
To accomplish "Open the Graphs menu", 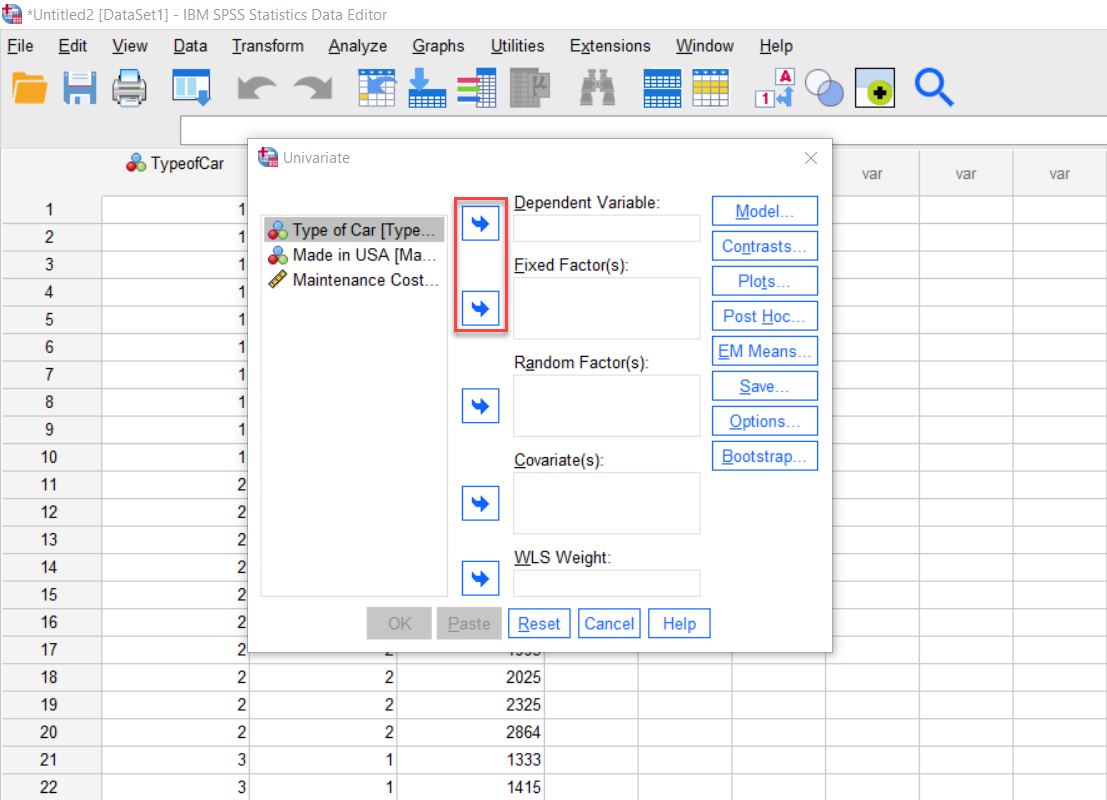I will (x=438, y=46).
